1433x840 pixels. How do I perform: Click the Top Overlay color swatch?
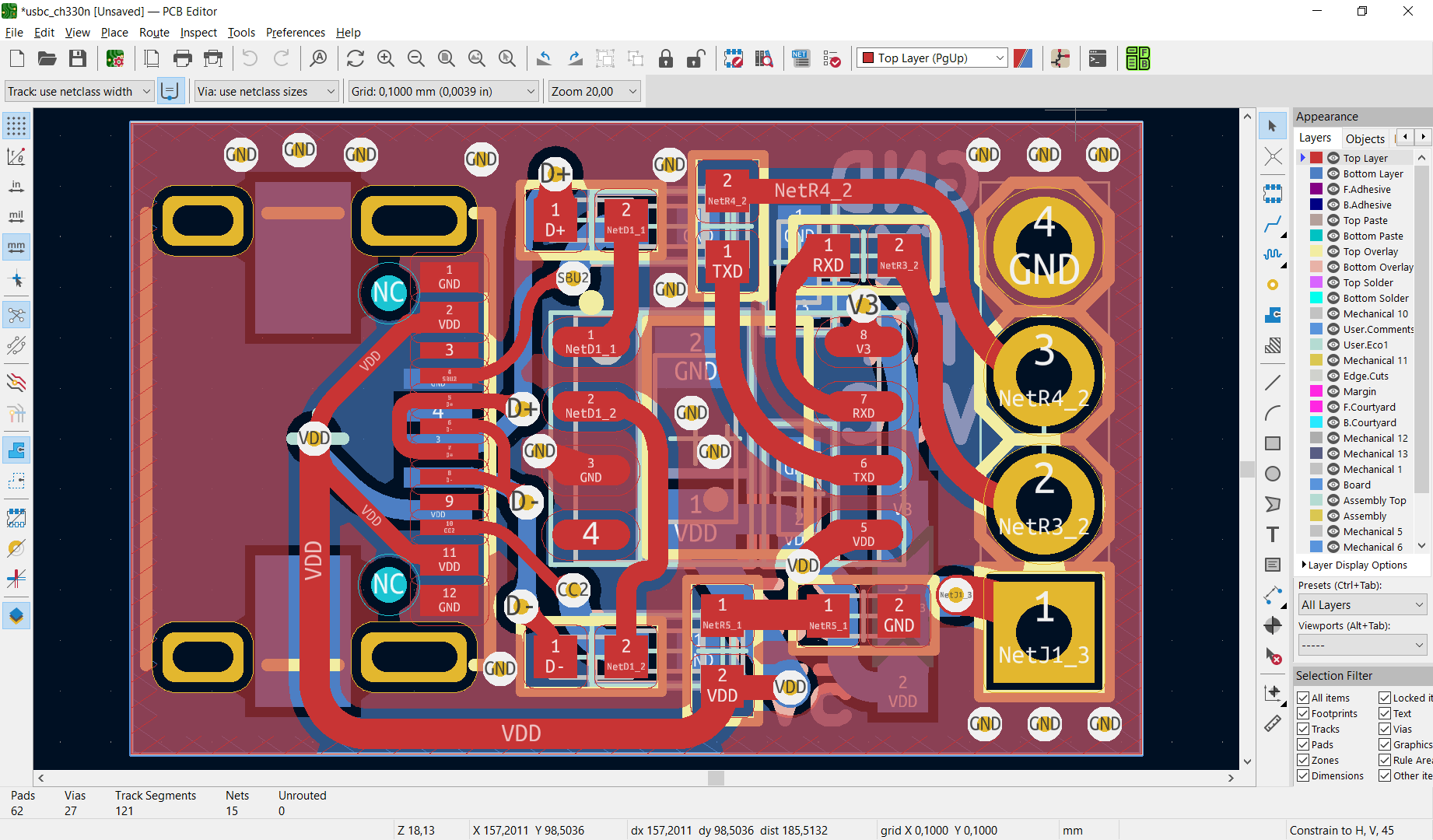[1316, 251]
